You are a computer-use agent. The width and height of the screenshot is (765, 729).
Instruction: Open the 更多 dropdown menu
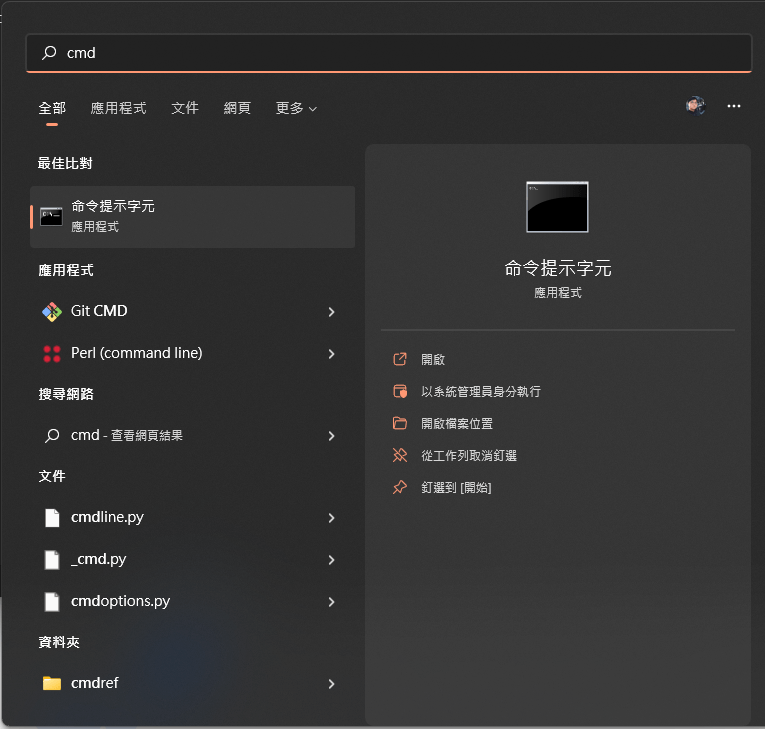pyautogui.click(x=296, y=108)
